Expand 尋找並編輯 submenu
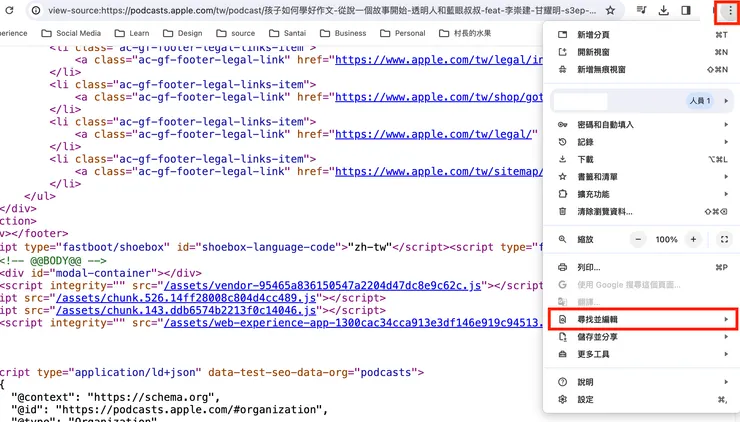This screenshot has width=740, height=422. [x=642, y=320]
